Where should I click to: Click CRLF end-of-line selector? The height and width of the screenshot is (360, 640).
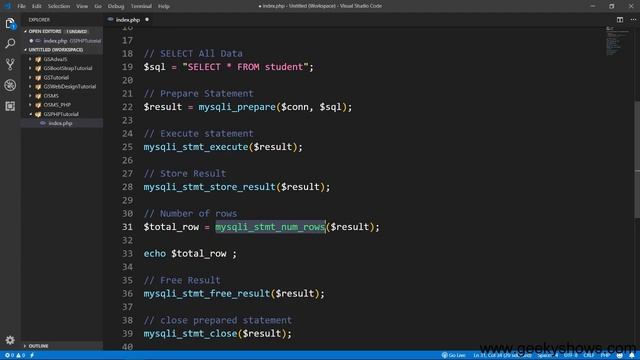(x=589, y=355)
